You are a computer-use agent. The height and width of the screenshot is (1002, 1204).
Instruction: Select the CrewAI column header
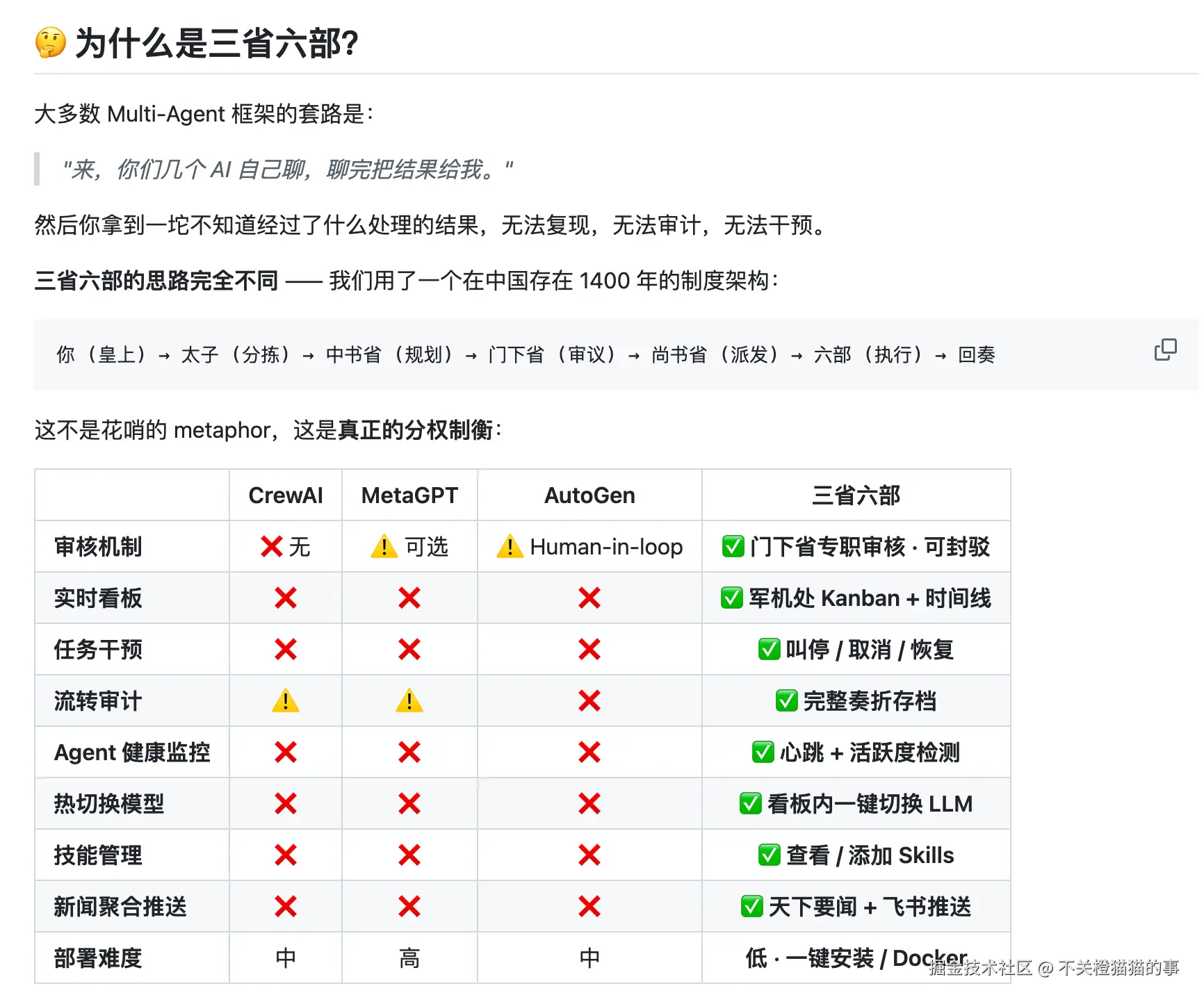pyautogui.click(x=285, y=495)
